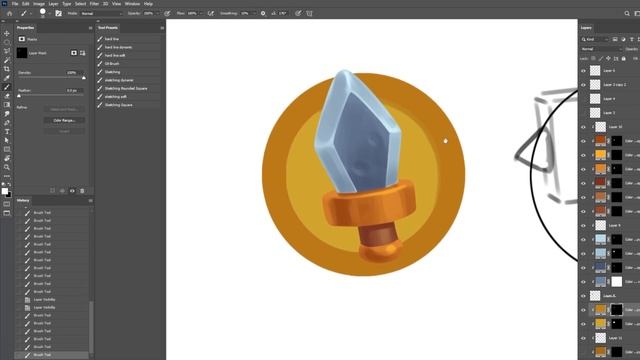Switch to the Tool Presets tab
Viewport: 640px width, 360px height.
108,28
